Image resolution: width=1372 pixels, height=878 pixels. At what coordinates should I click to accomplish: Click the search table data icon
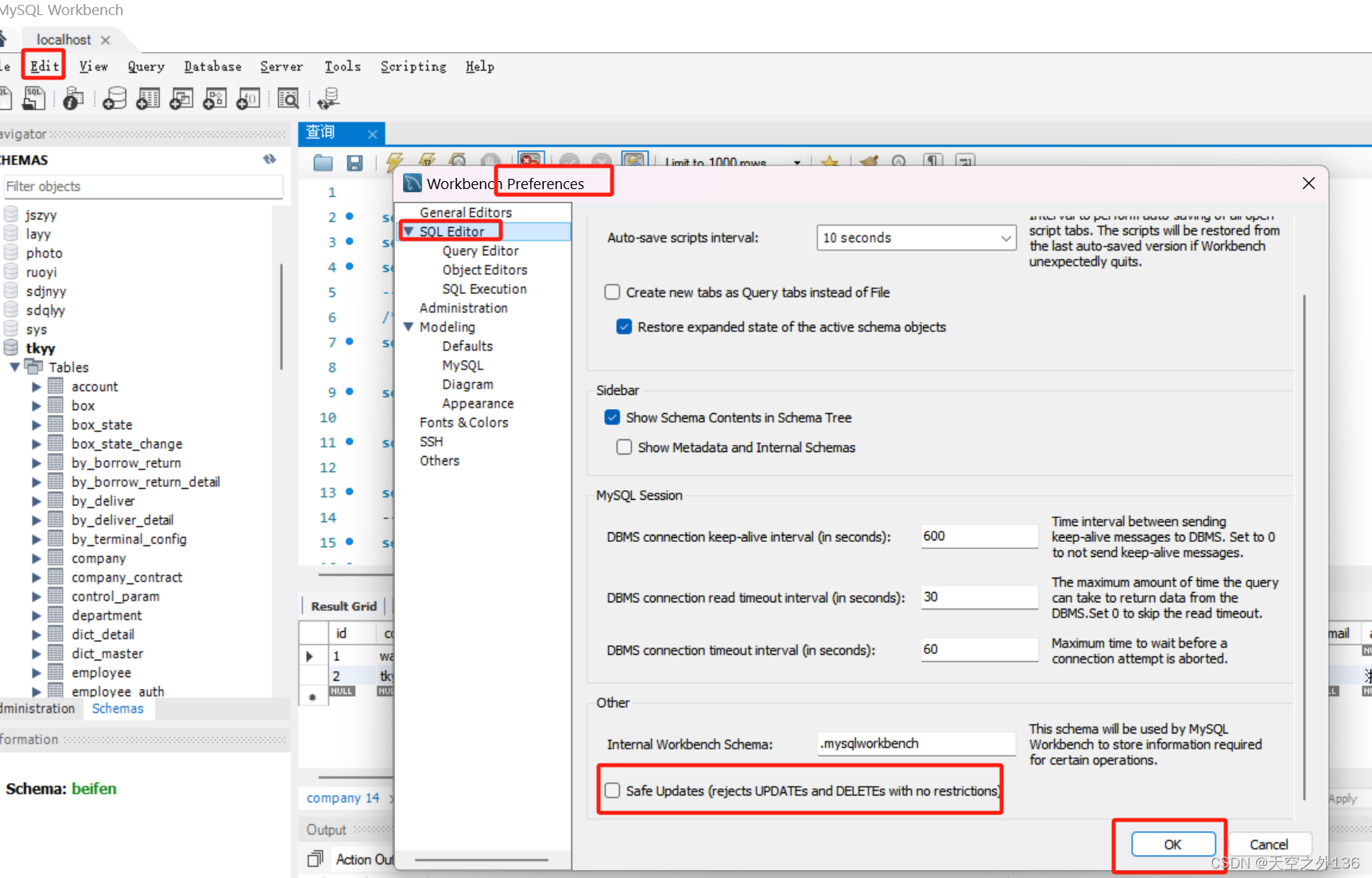(288, 99)
